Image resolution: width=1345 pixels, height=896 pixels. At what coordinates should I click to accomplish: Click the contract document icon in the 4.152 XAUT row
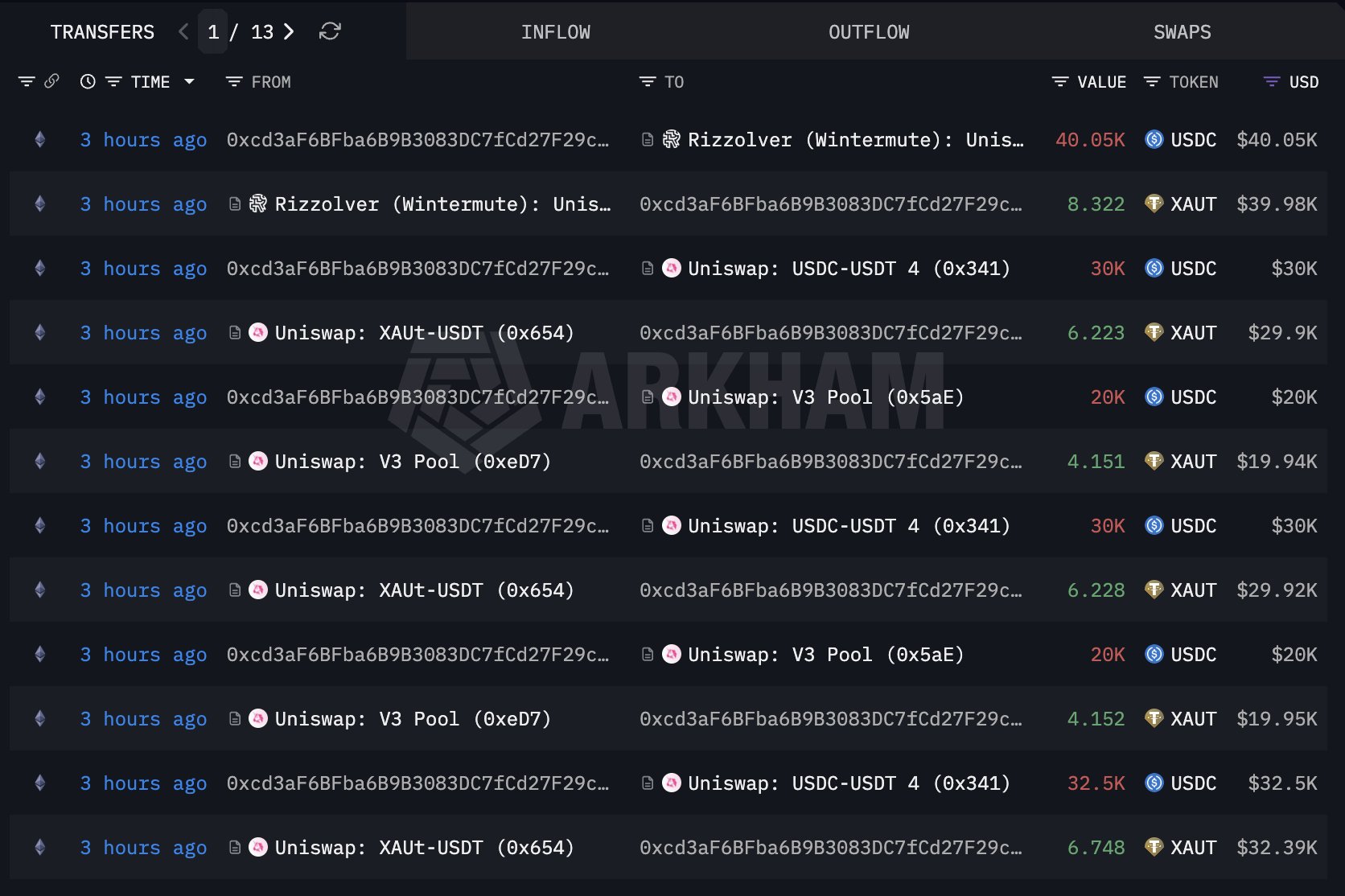(x=235, y=719)
